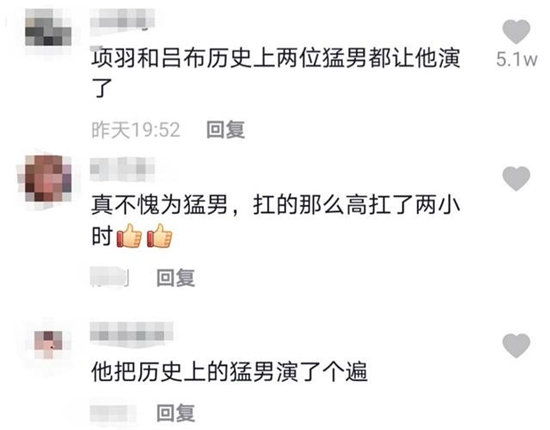Tap the second thumbs-up emoji
The image size is (550, 430).
coord(160,236)
